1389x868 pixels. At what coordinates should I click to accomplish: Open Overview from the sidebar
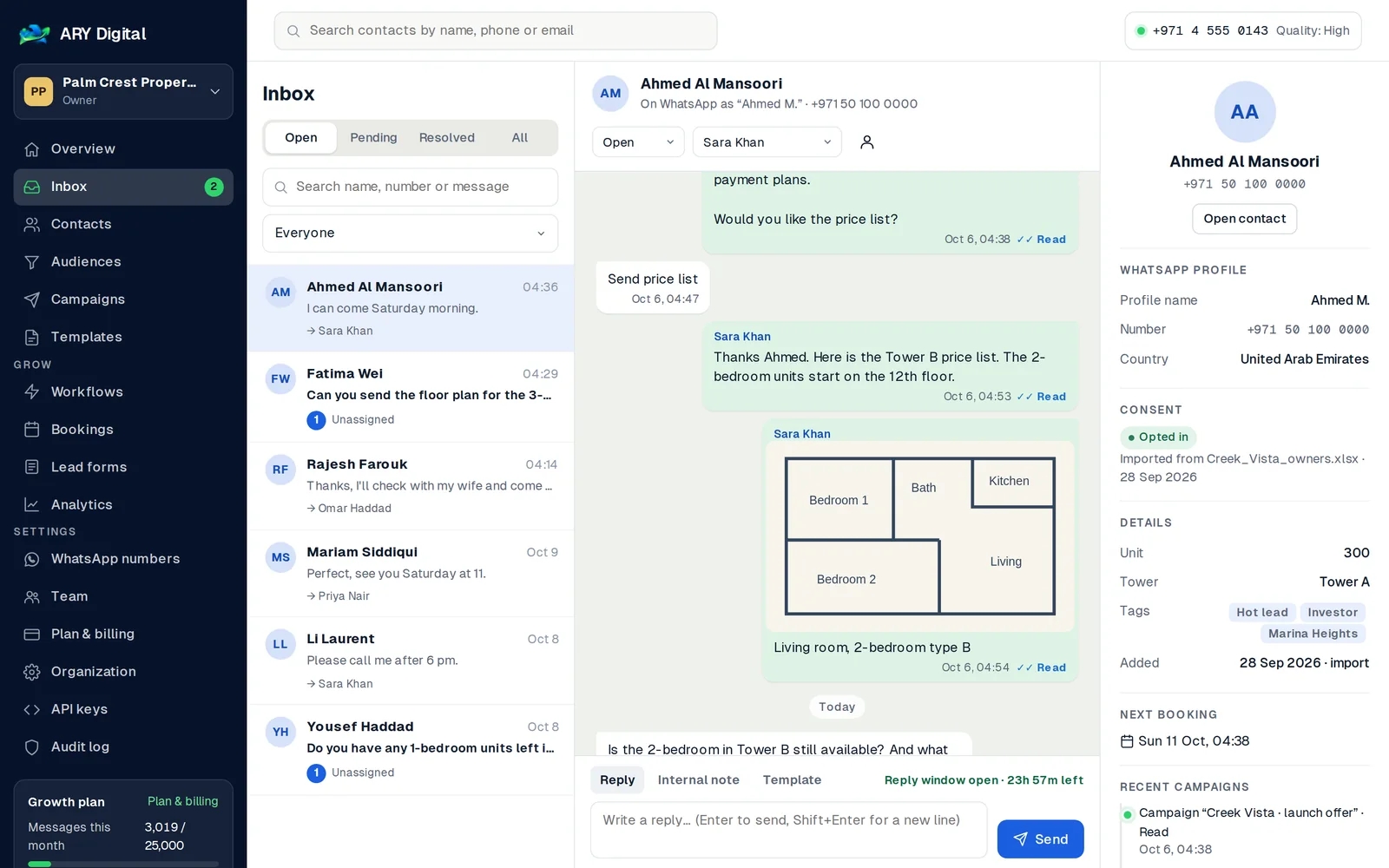click(x=123, y=149)
